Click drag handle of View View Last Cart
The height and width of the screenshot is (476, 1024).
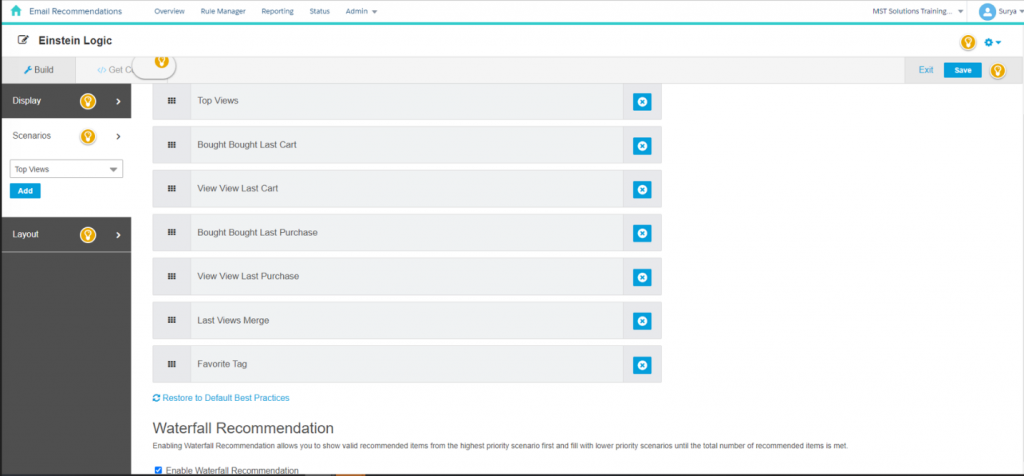172,189
